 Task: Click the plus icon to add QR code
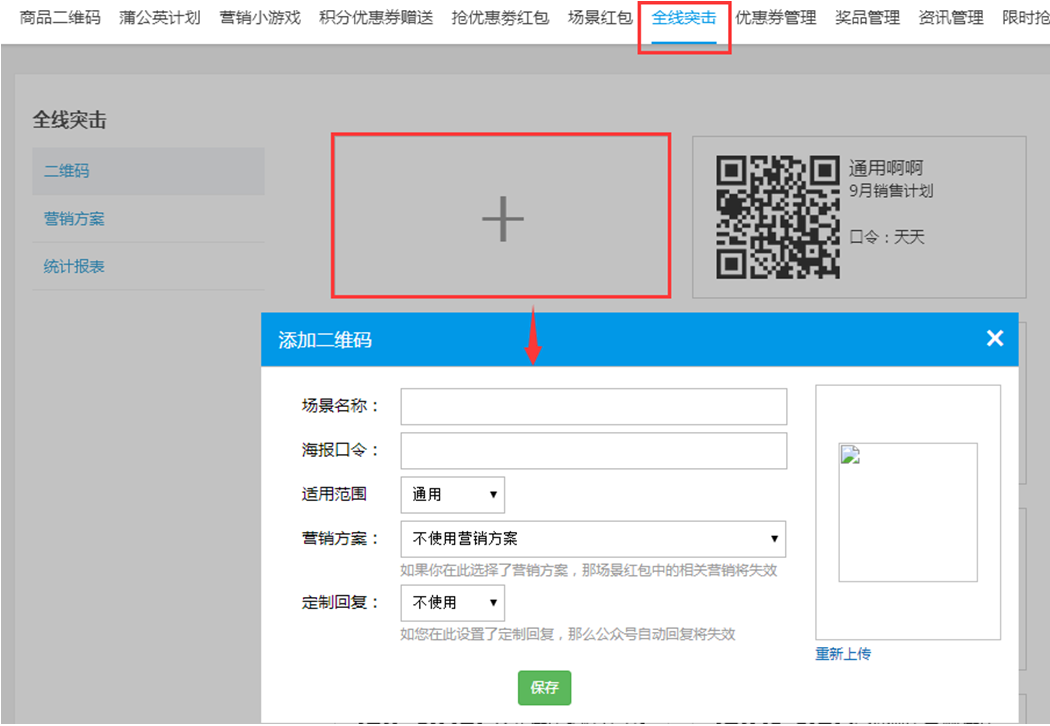tap(502, 218)
